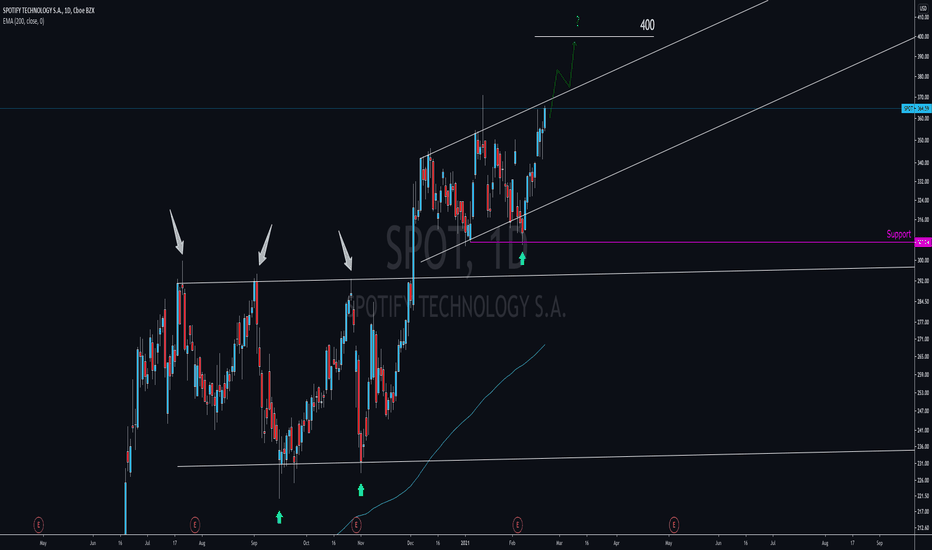Click the 380.00 price axis label

923,77
